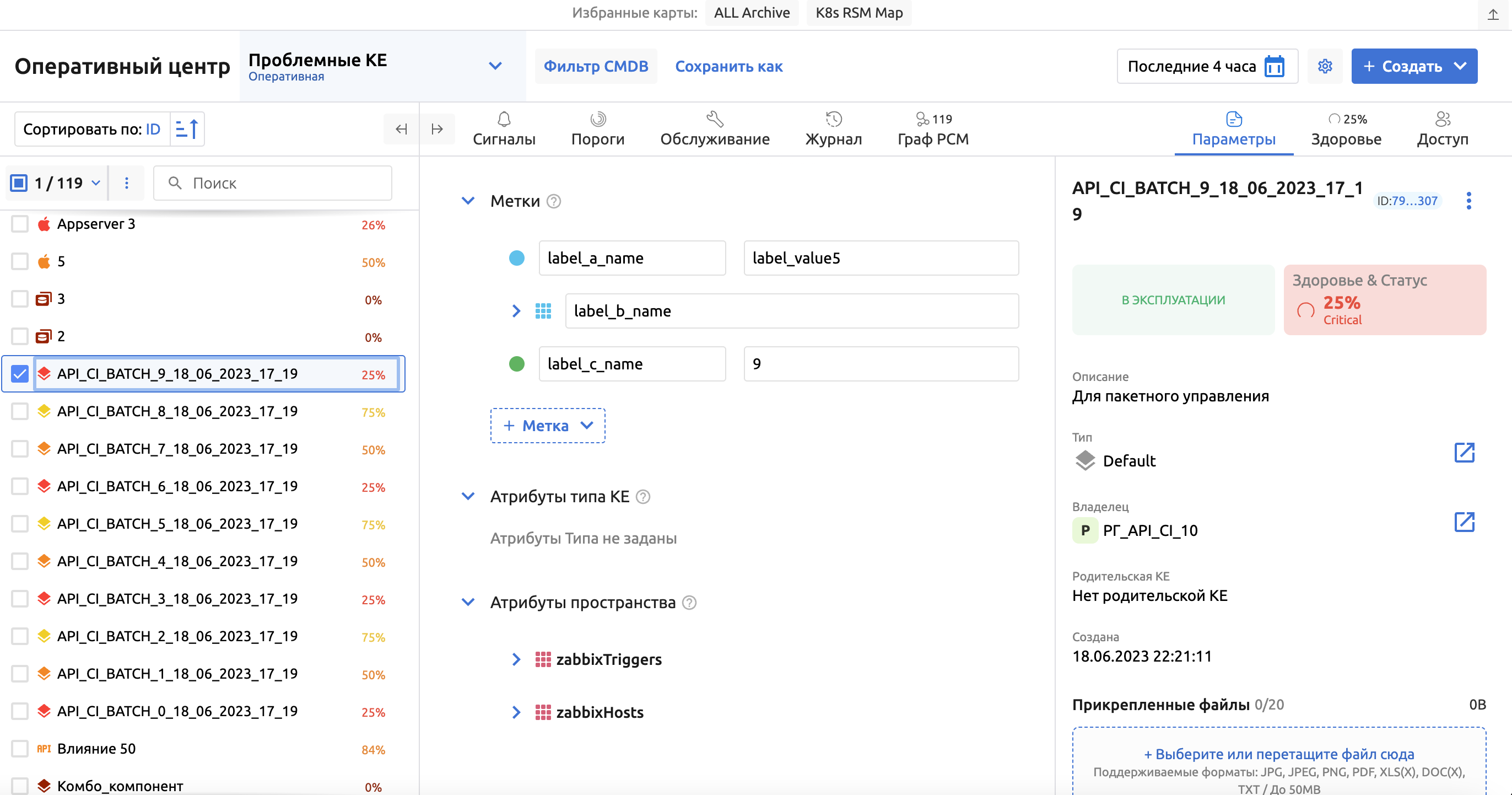
Task: Open the Тип Default external link icon
Action: tap(1465, 453)
